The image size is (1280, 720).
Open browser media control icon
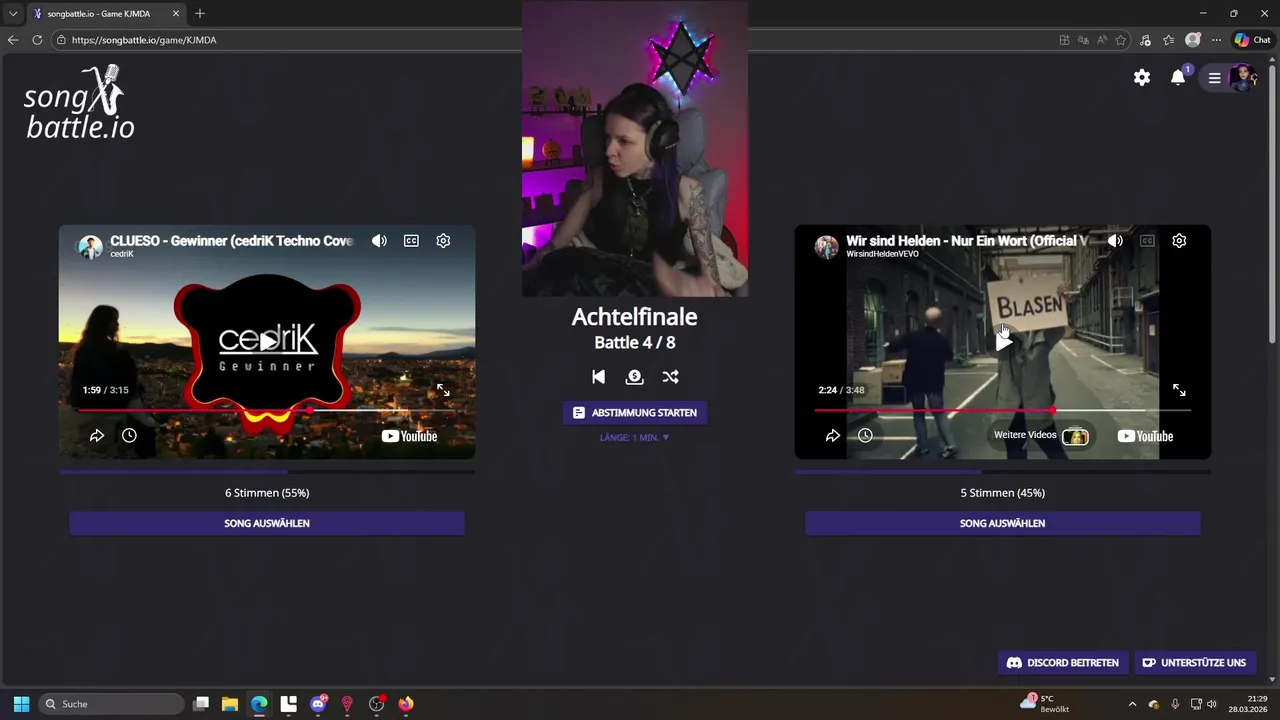tap(1147, 40)
